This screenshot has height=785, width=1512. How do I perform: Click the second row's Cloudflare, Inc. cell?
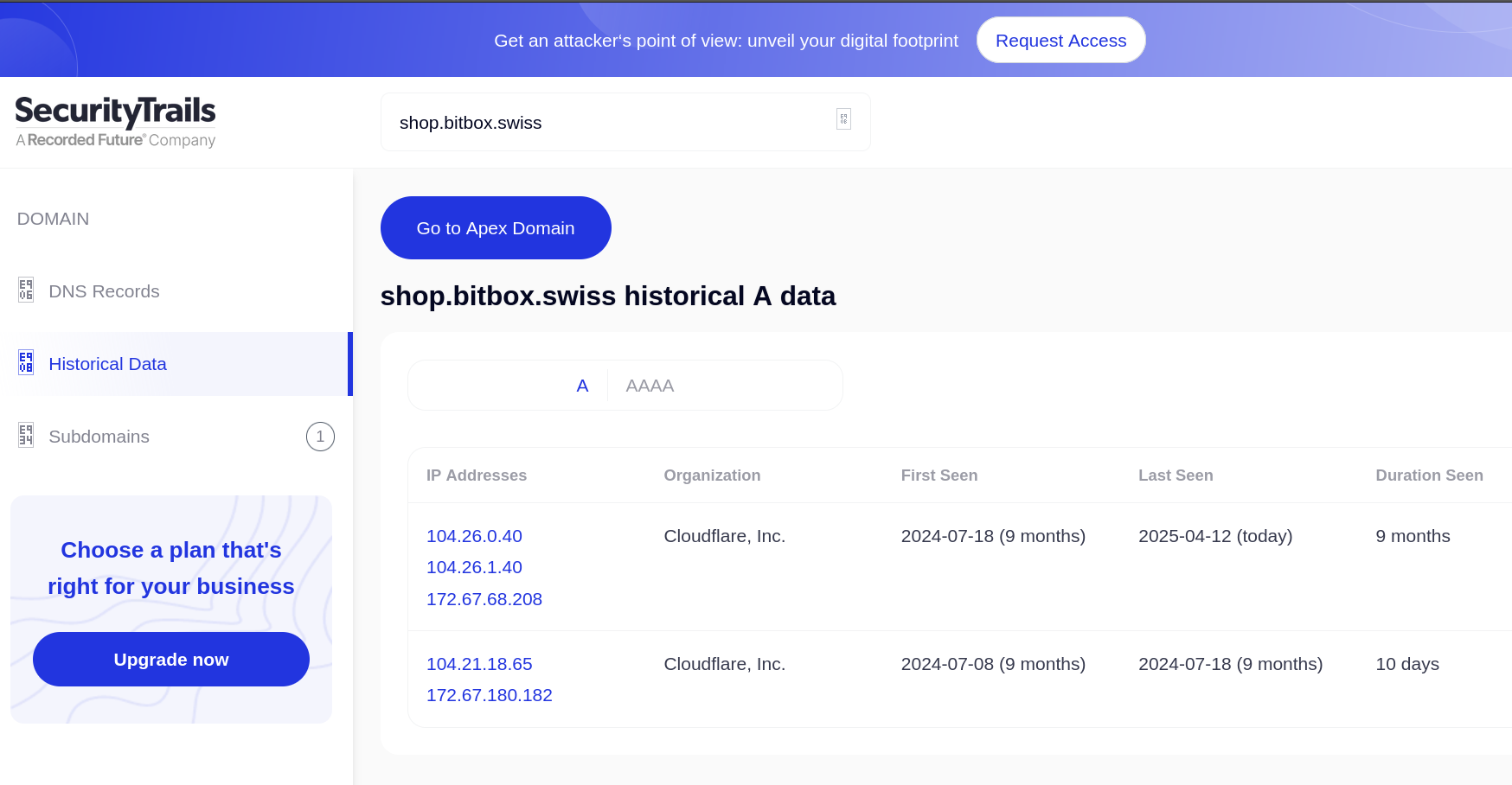(x=725, y=664)
